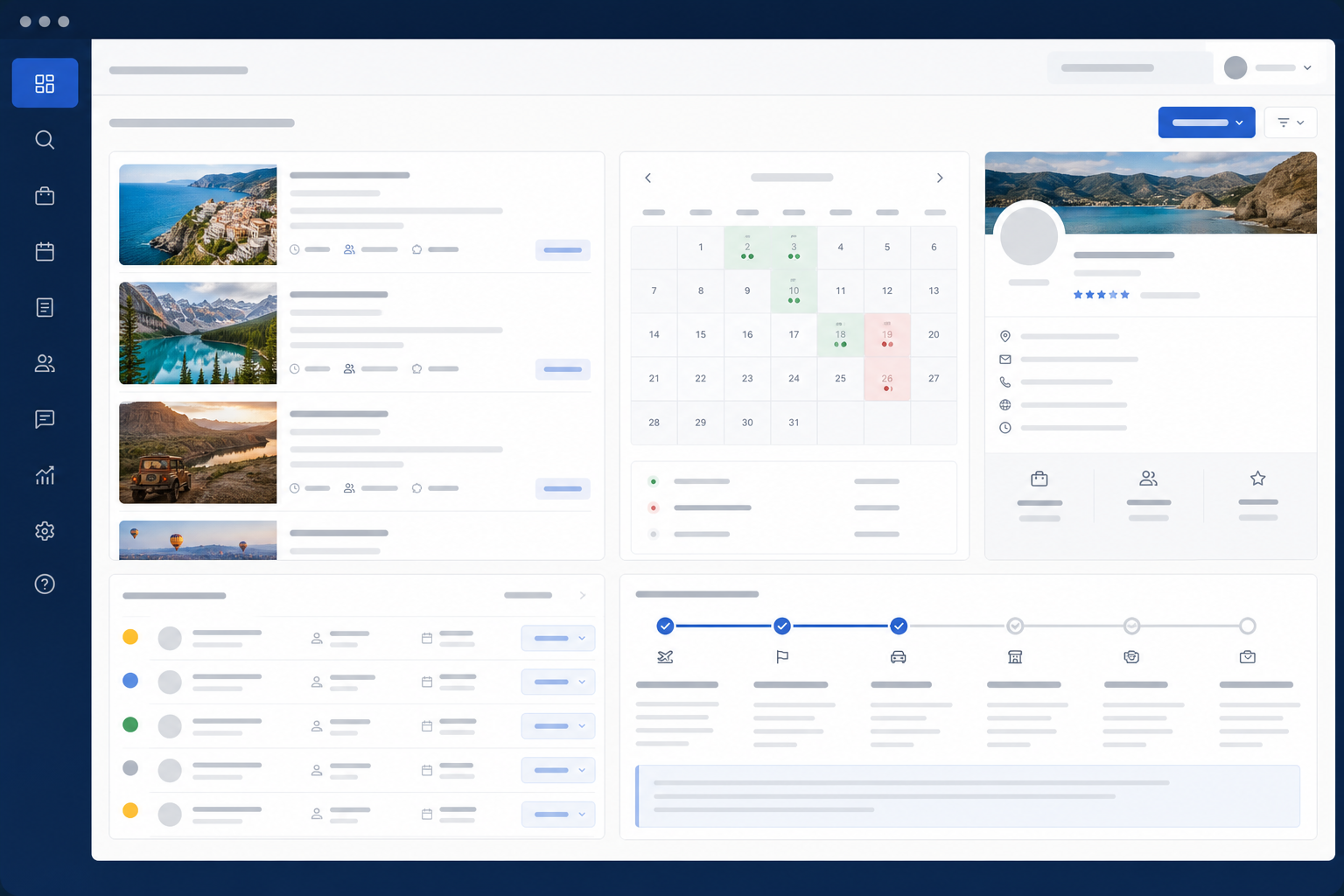Select the star tab icon in profile footer
Viewport: 1344px width, 896px height.
[x=1258, y=479]
